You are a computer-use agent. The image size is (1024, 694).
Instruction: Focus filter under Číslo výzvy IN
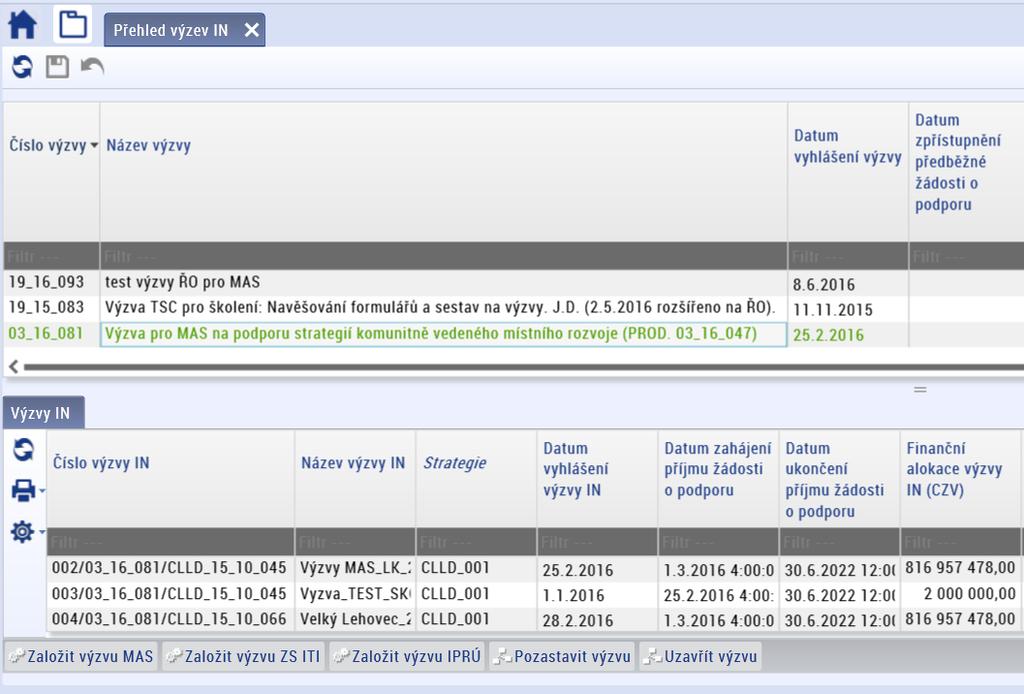pos(170,542)
